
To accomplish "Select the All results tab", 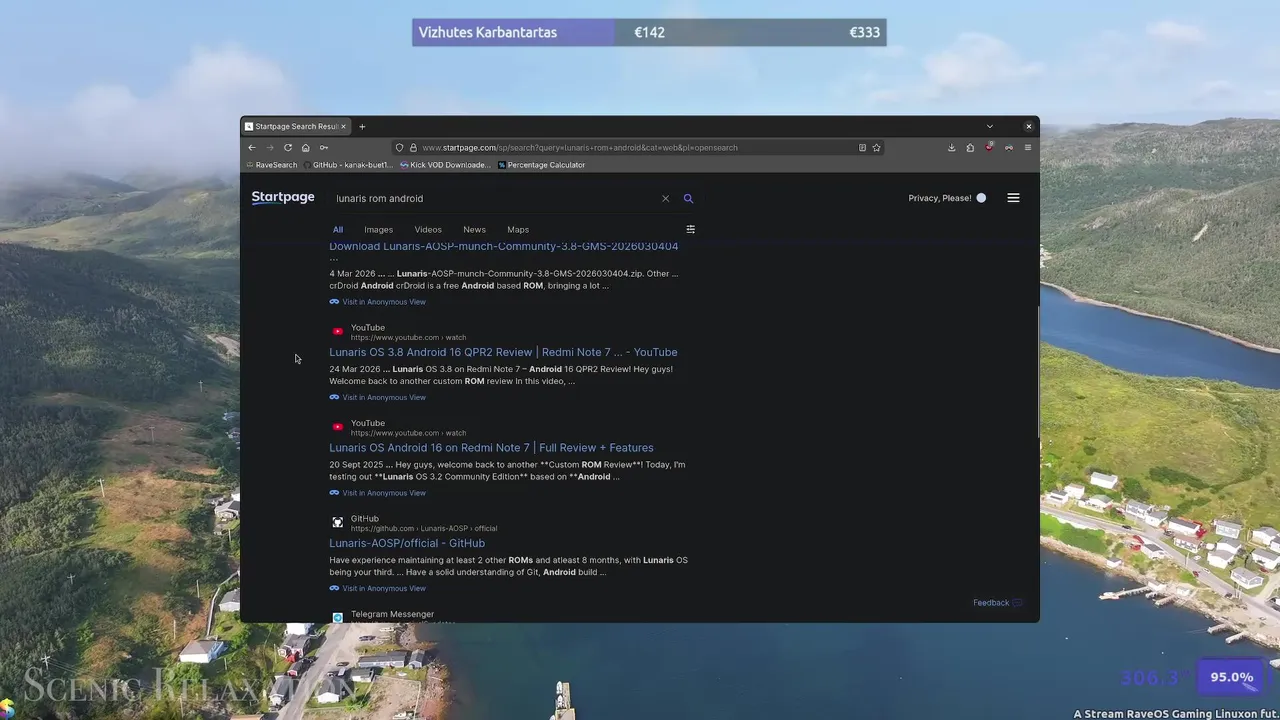I will (x=338, y=229).
